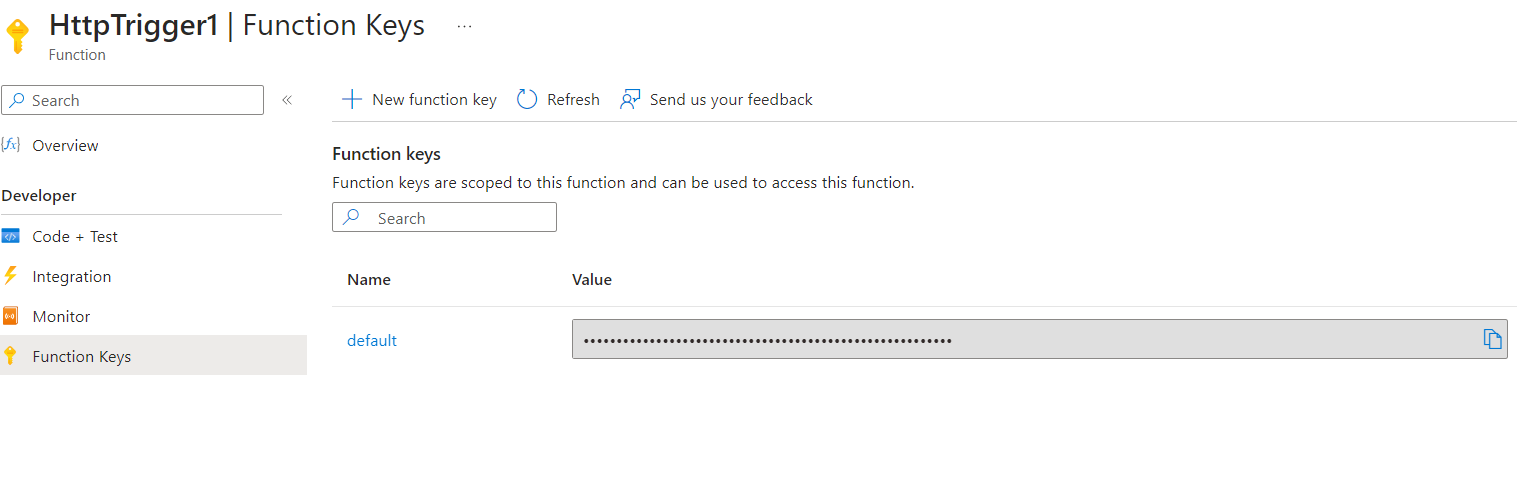The width and height of the screenshot is (1517, 486).
Task: Open Monitor in Developer menu
Action: (61, 317)
